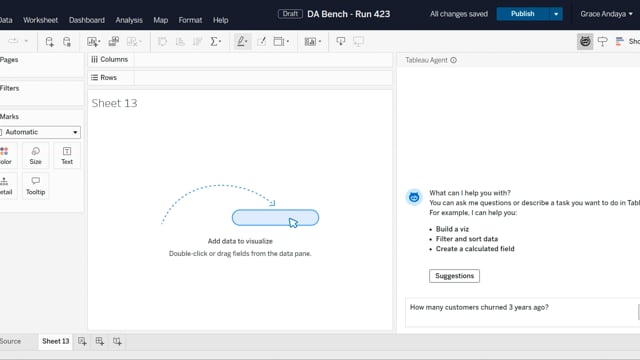Screen dimensions: 640x360
Task: Open the Text marks card
Action: click(67, 156)
